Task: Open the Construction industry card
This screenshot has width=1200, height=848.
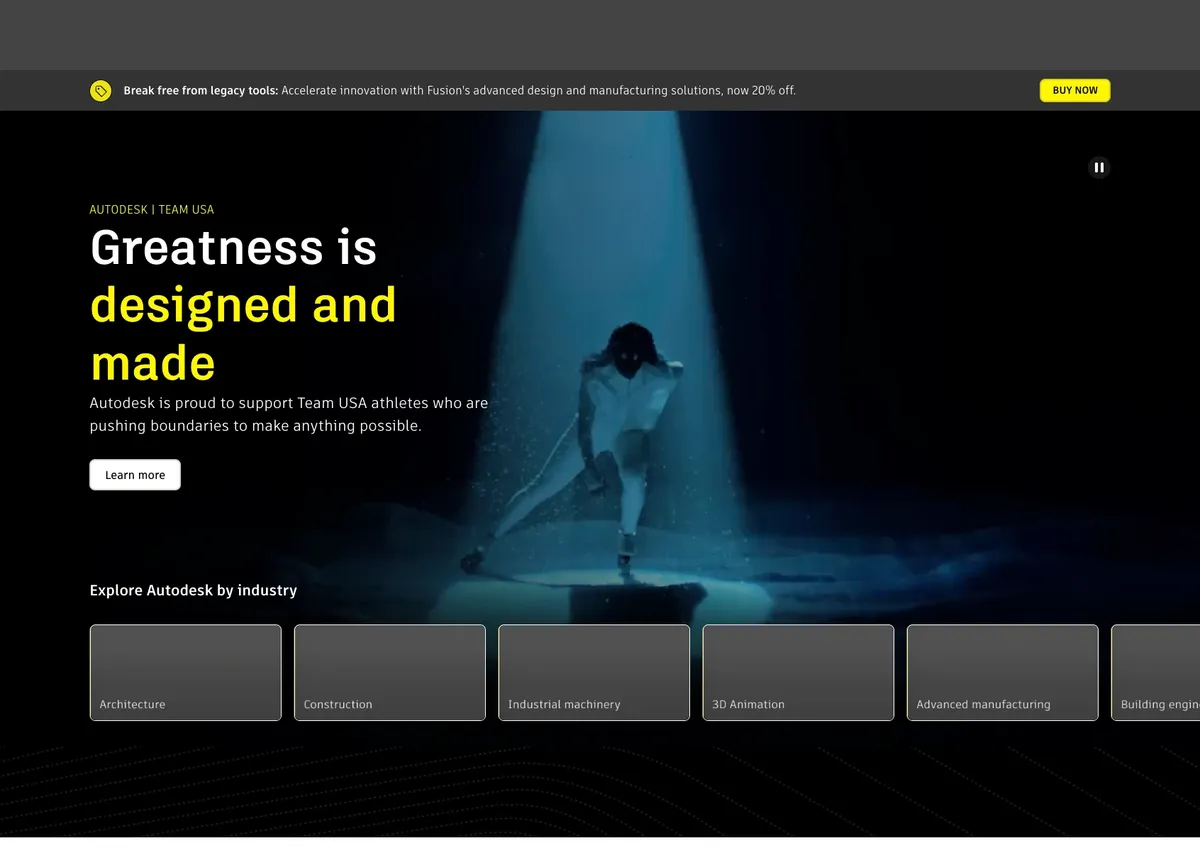Action: [390, 672]
